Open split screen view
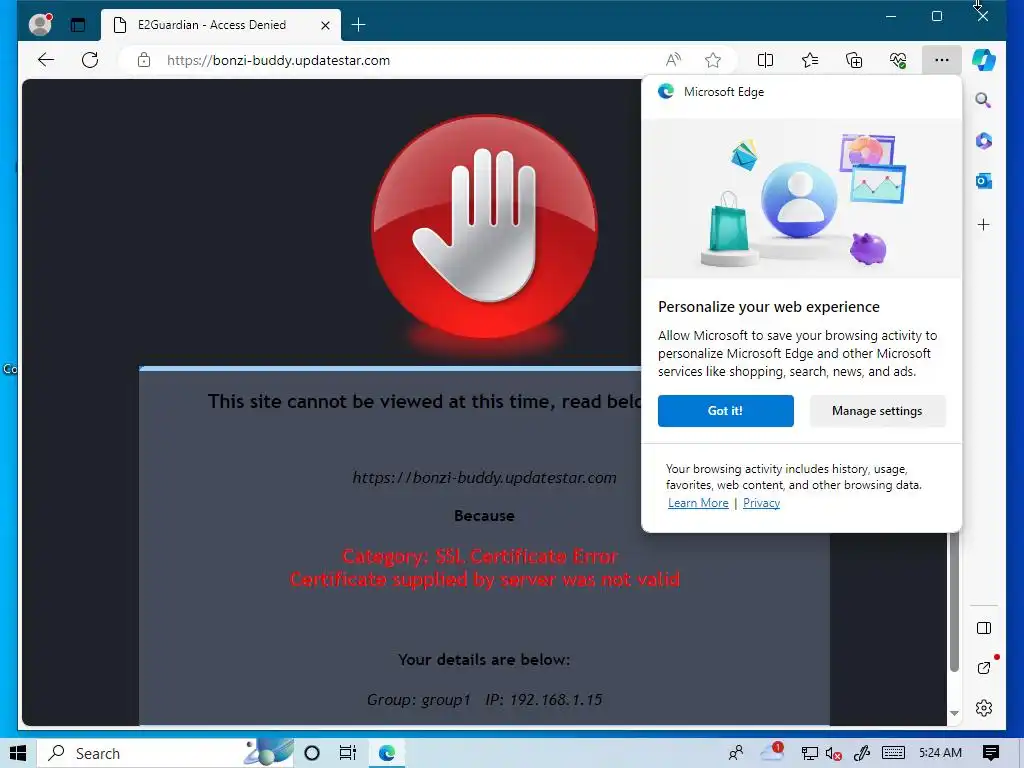This screenshot has height=768, width=1024. (x=765, y=60)
